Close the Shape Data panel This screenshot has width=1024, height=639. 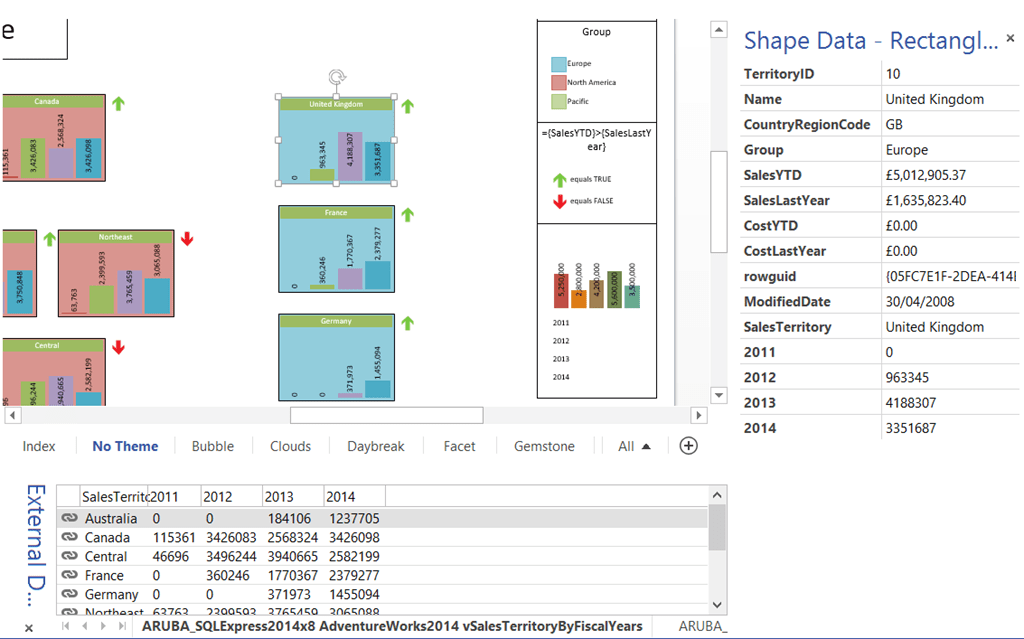[x=1010, y=38]
